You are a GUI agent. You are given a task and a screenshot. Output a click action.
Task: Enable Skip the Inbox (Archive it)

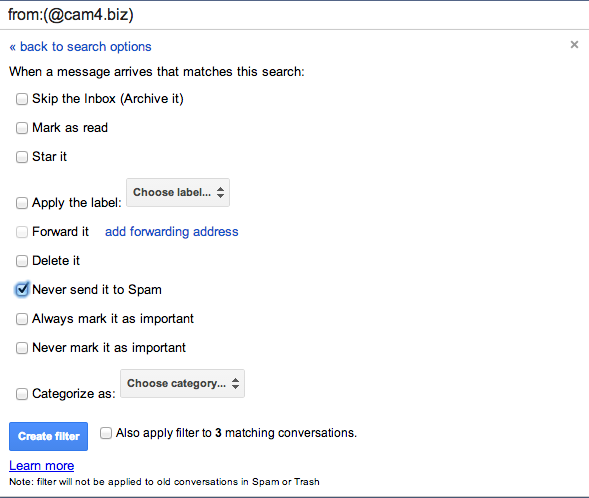click(22, 99)
